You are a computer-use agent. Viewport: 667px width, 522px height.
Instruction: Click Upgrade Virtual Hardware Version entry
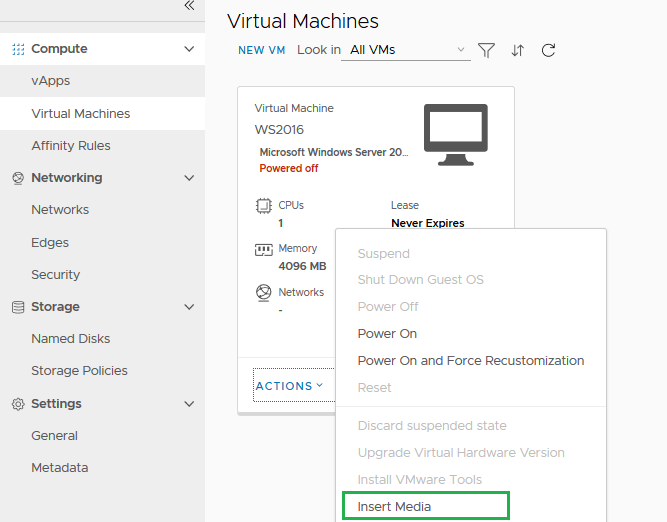tap(461, 453)
